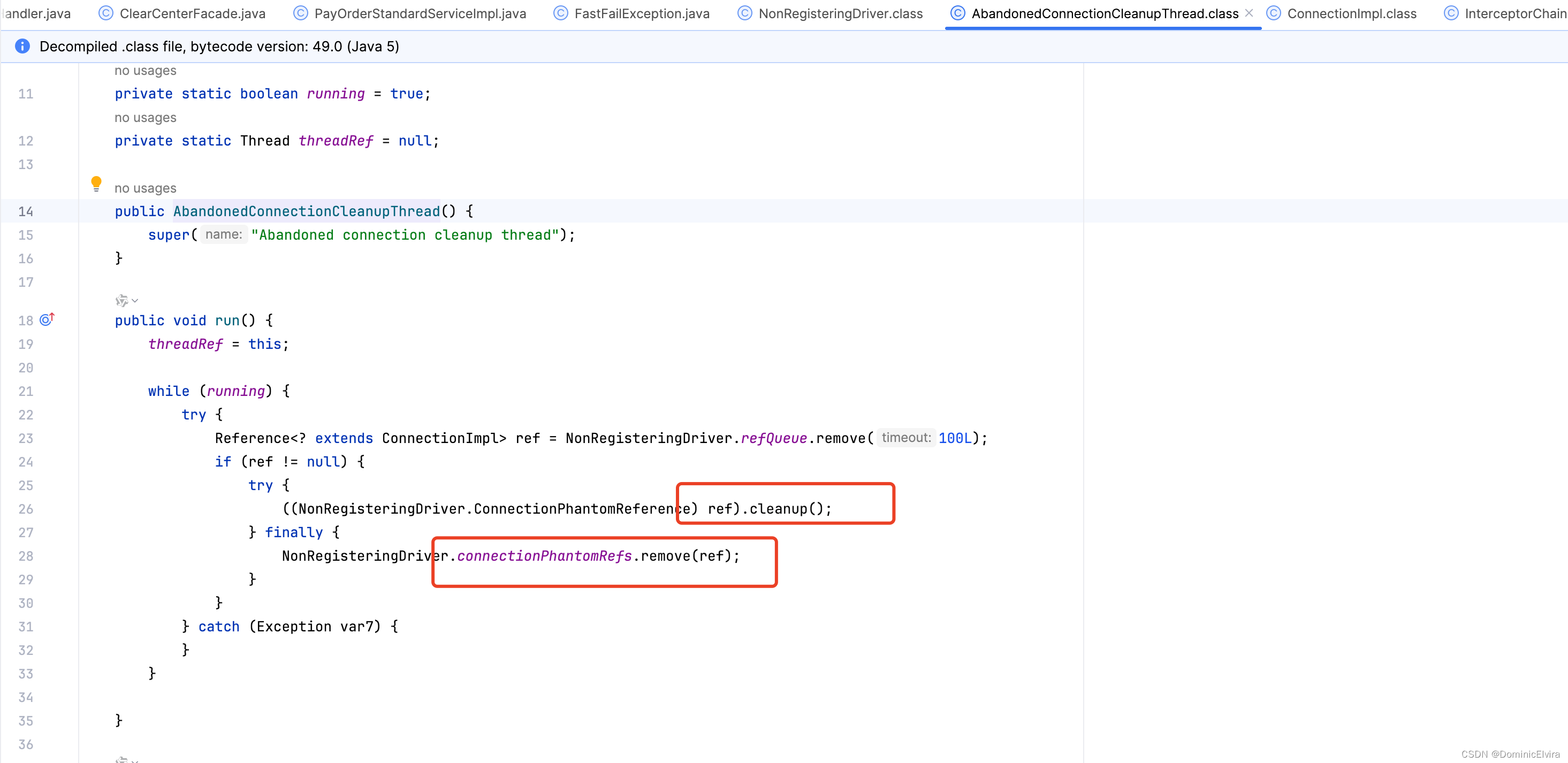Click the Decompiled .class file banner text
This screenshot has width=1568, height=763.
[219, 46]
